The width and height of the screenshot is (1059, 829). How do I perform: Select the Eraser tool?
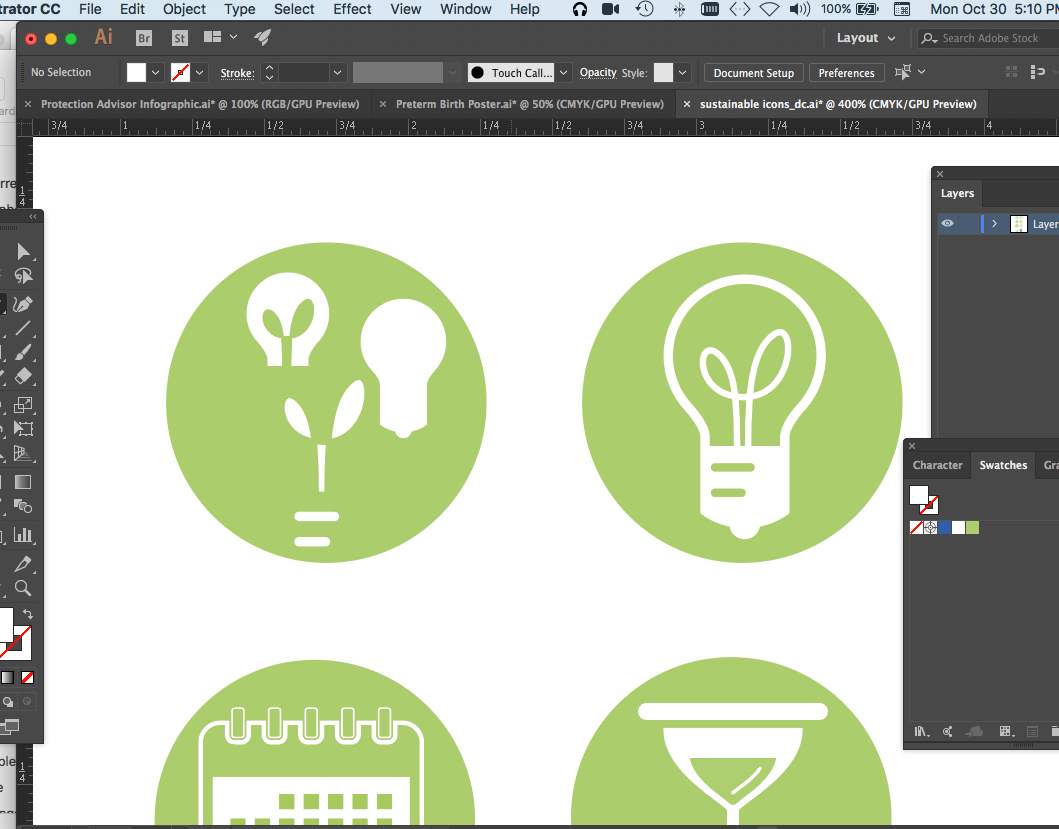[23, 376]
